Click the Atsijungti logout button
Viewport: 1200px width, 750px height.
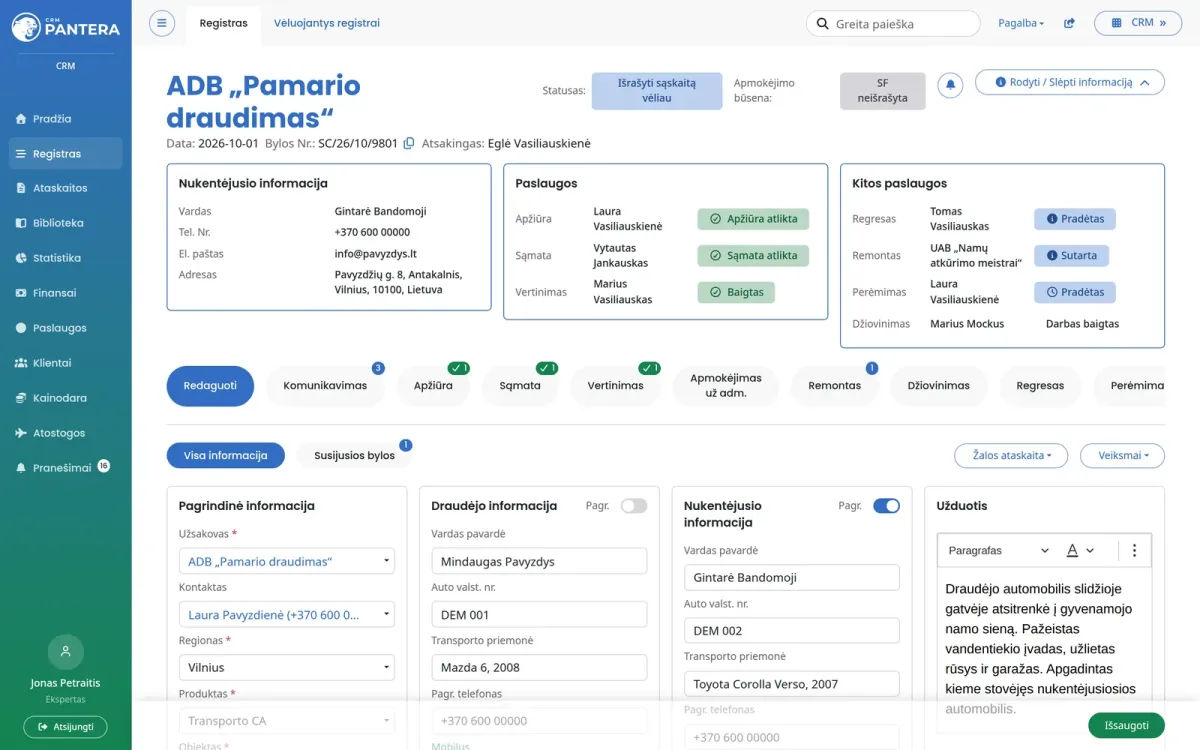(x=65, y=727)
